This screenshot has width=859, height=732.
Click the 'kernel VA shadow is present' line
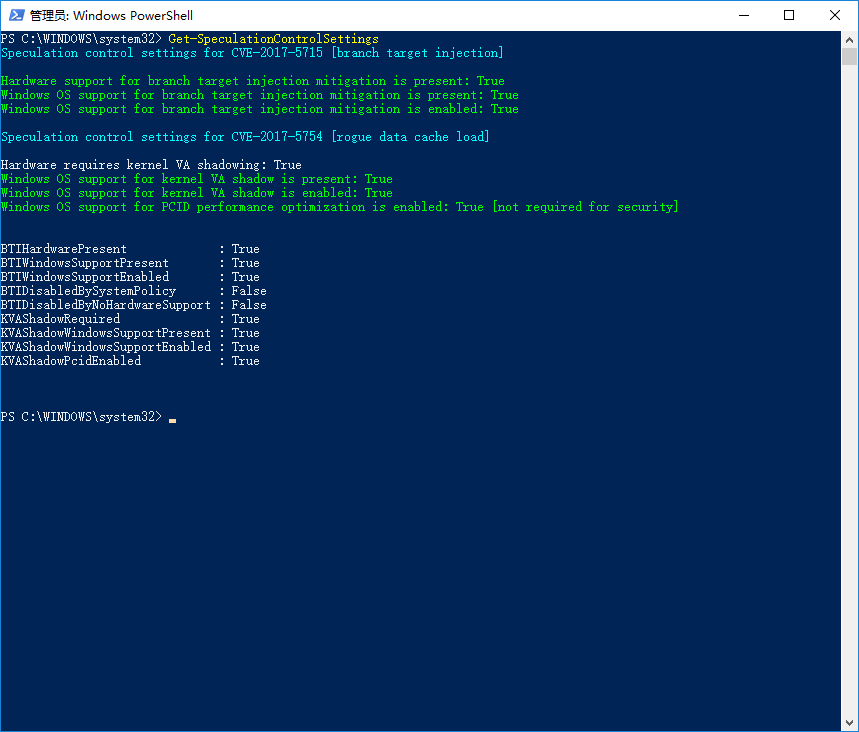click(197, 179)
